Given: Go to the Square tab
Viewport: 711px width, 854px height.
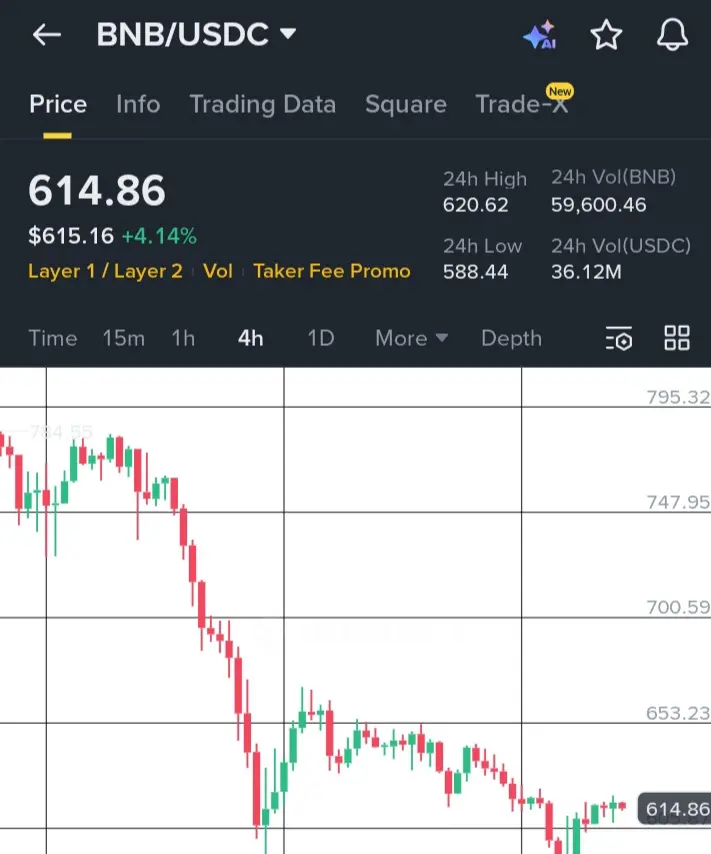Looking at the screenshot, I should click(405, 104).
